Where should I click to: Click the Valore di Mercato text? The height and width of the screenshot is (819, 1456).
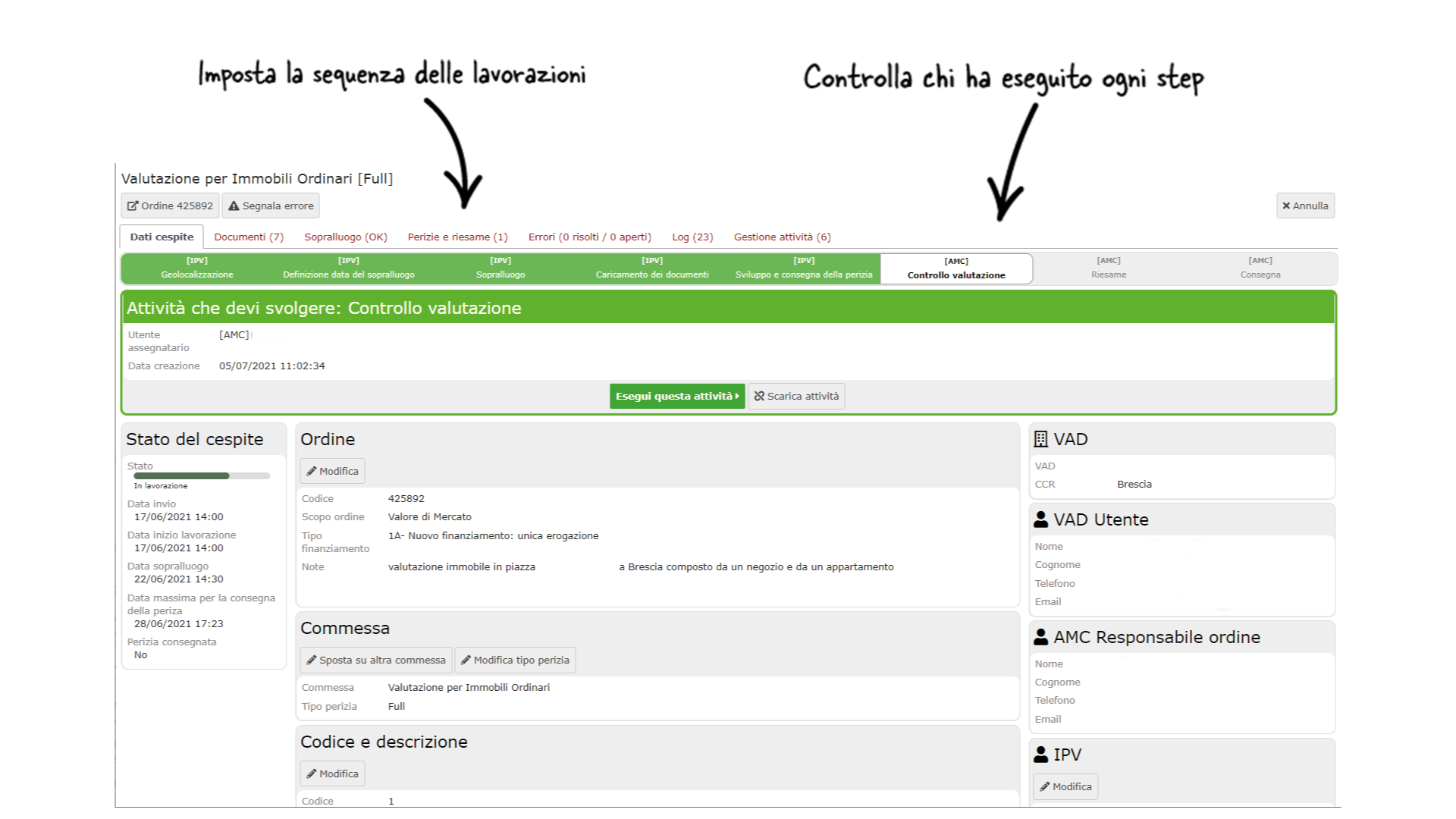pos(430,516)
